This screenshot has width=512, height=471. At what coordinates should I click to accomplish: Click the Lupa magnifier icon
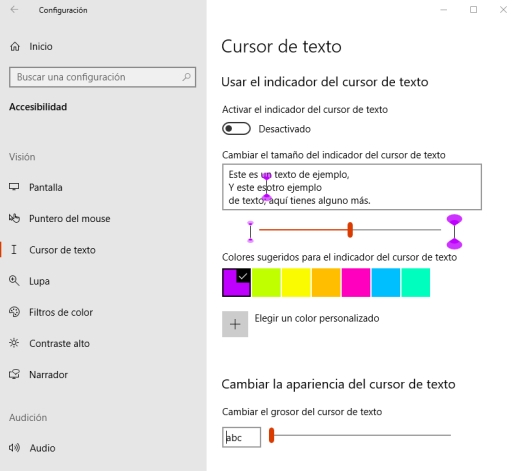point(14,280)
